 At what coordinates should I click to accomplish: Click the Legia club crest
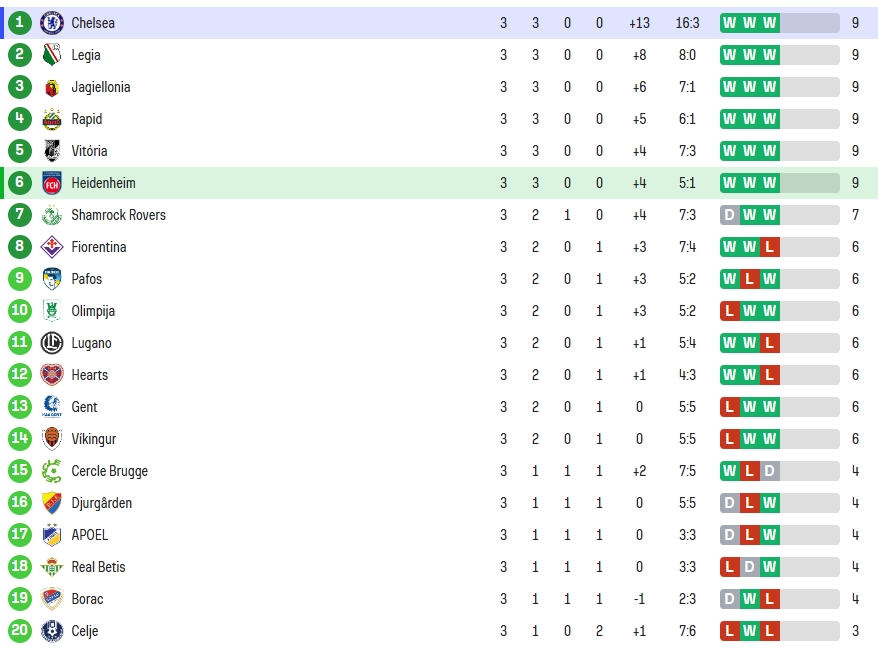tap(52, 55)
